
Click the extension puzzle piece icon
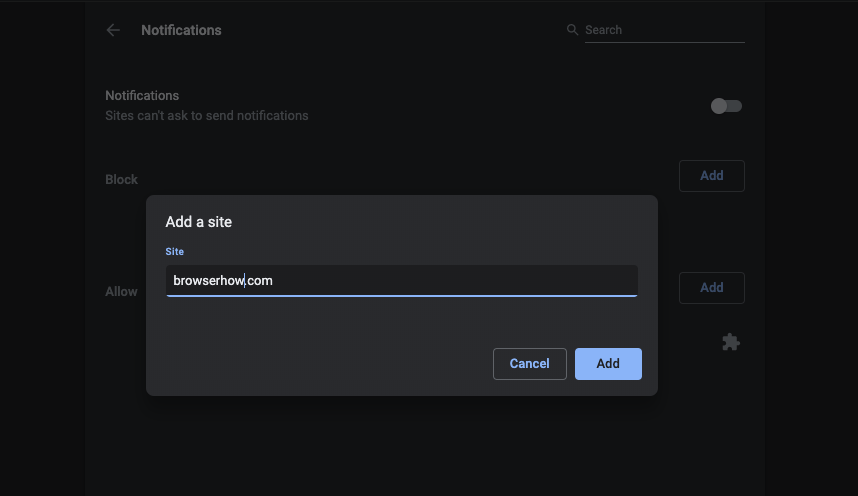[x=731, y=342]
